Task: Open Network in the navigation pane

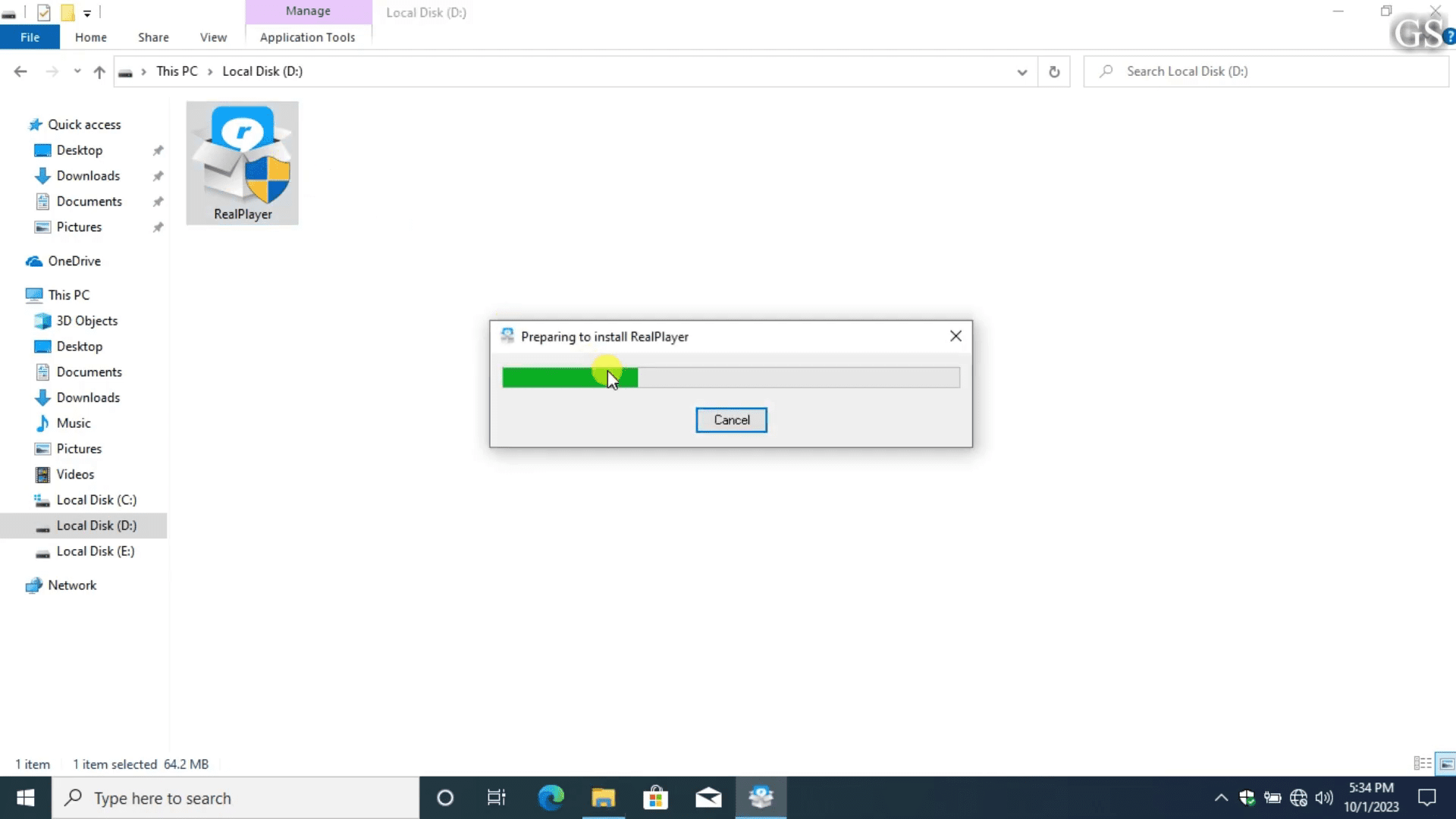Action: click(x=72, y=585)
